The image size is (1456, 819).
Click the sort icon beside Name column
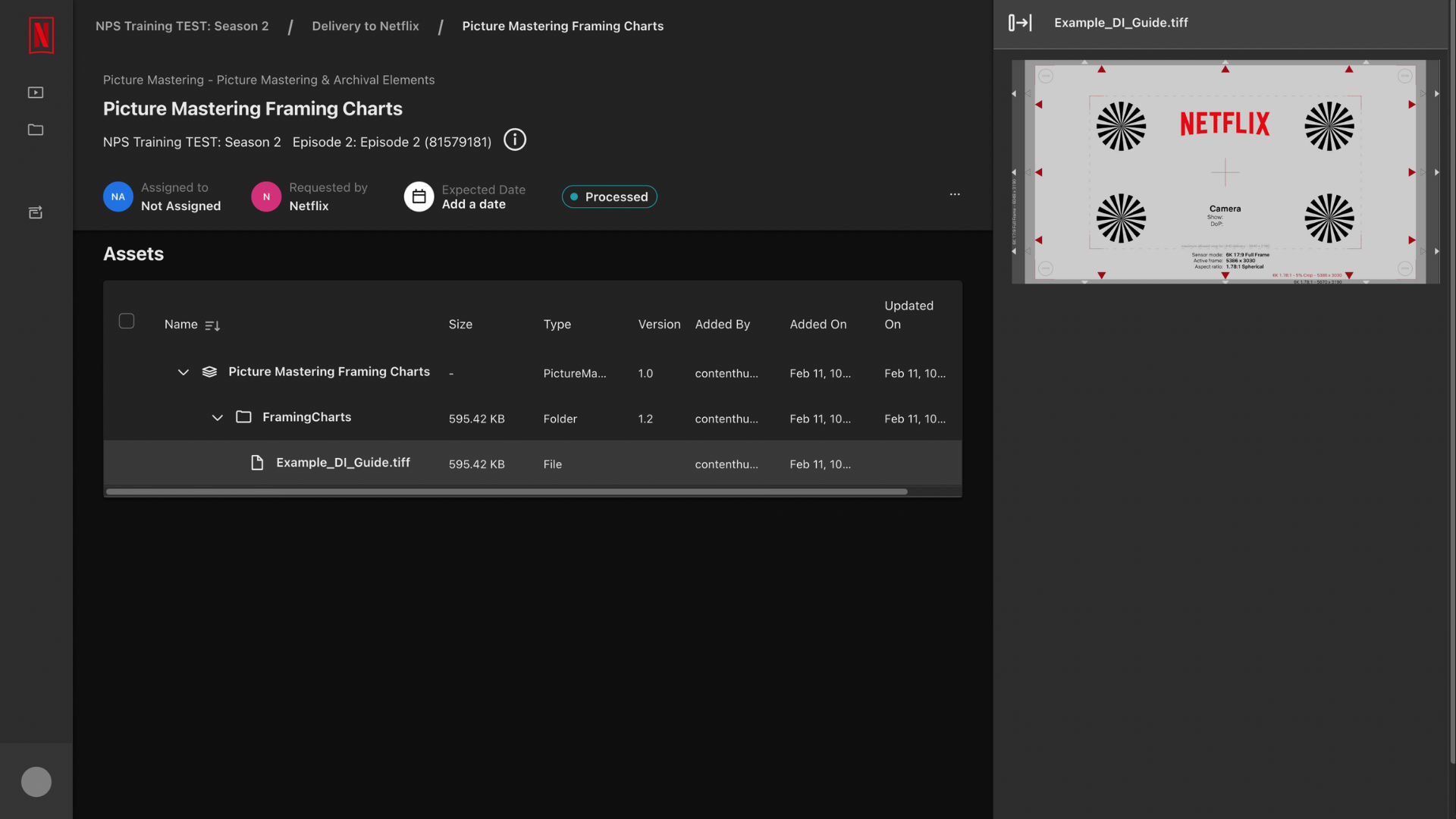(212, 325)
